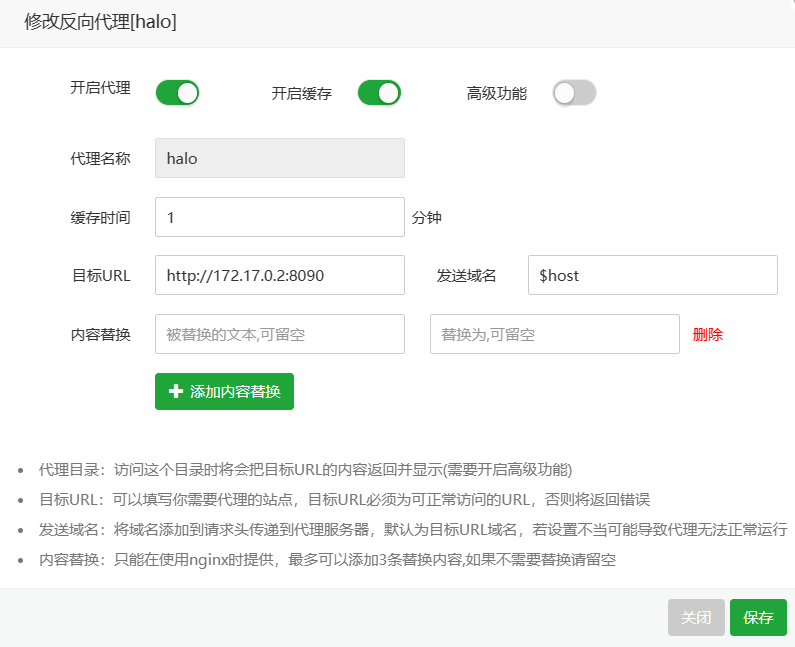The width and height of the screenshot is (795, 647).
Task: Click the 内容替换 nginx help note
Action: pos(328,560)
